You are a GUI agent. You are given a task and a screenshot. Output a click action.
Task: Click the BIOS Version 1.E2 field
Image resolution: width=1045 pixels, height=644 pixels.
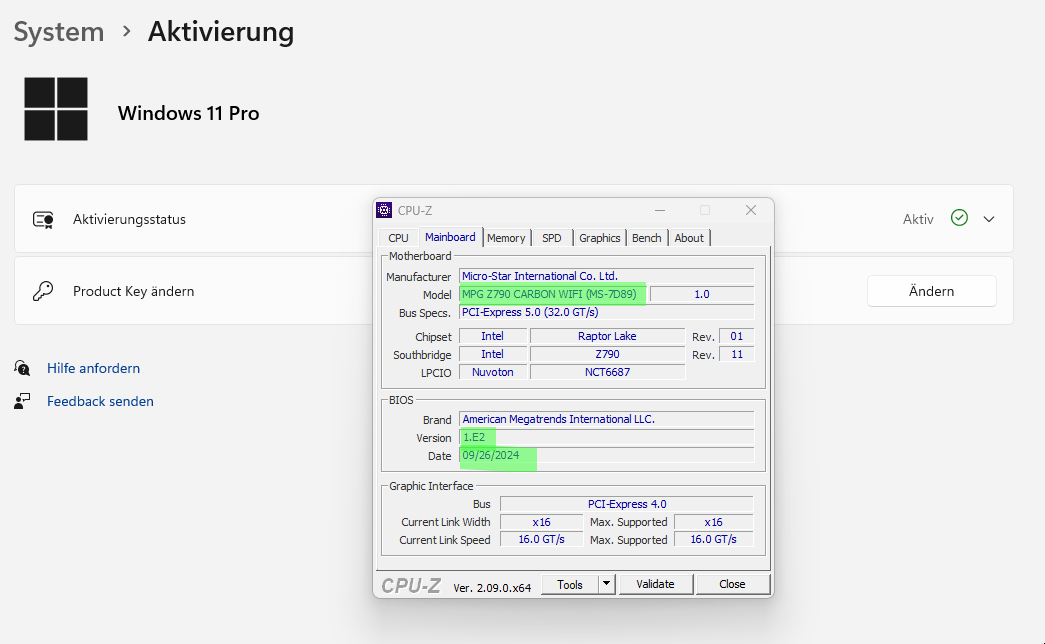(x=606, y=437)
